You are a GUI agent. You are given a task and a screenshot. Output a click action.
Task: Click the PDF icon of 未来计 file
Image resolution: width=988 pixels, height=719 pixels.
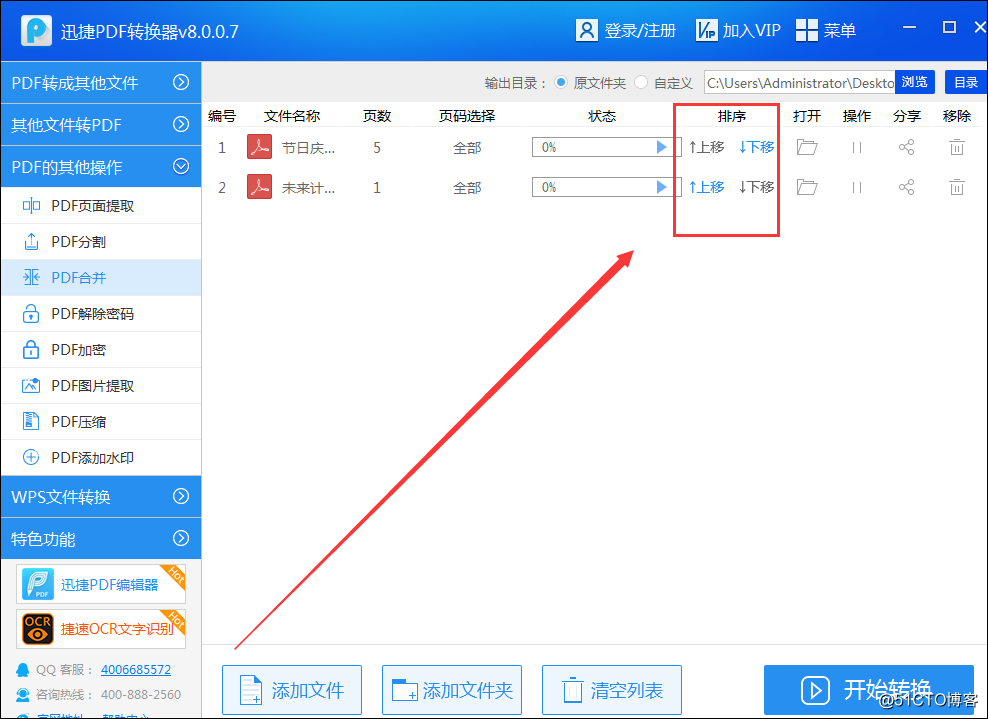(x=260, y=187)
